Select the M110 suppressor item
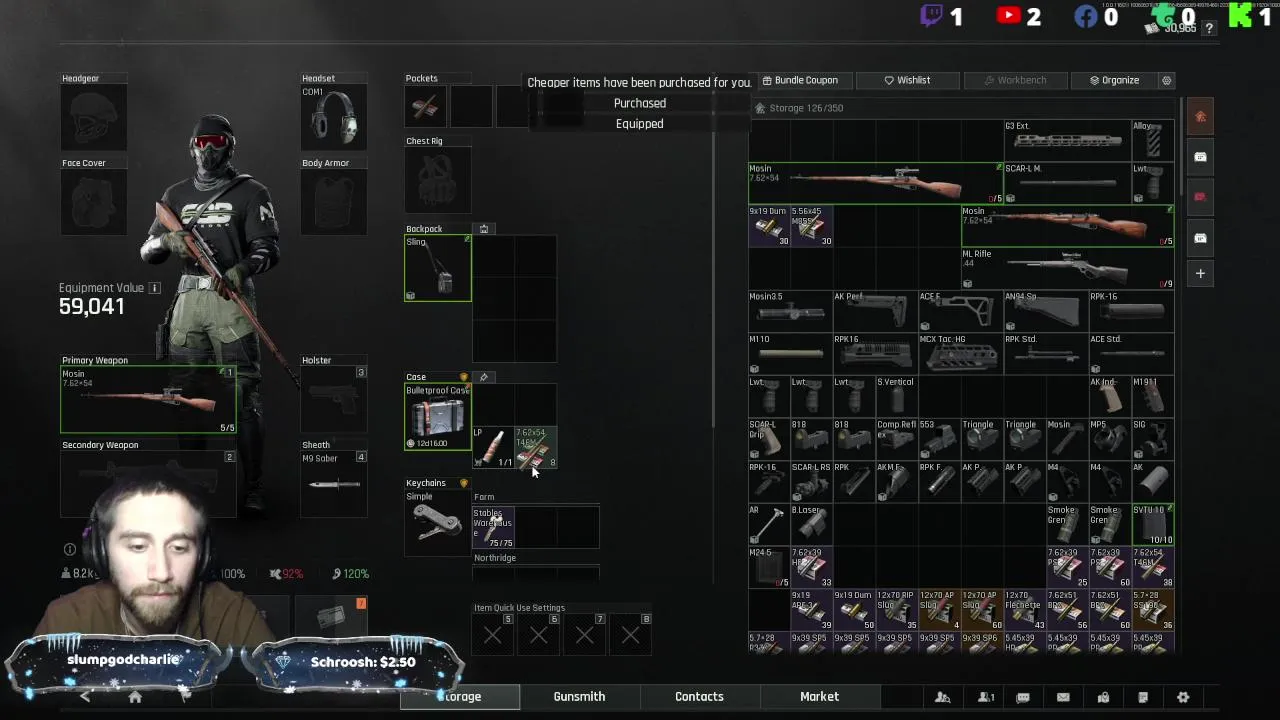Screen dimensions: 1280x720 click(x=790, y=354)
